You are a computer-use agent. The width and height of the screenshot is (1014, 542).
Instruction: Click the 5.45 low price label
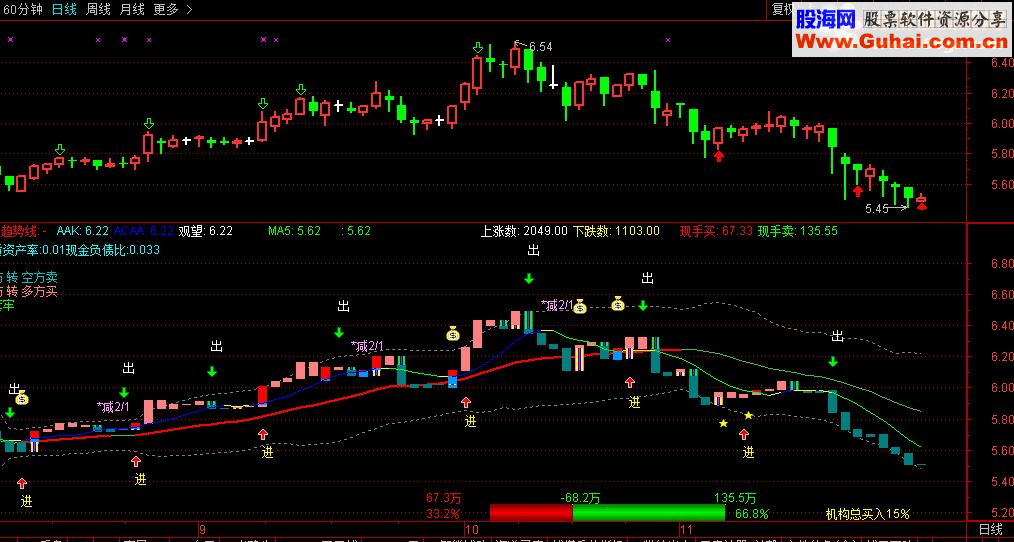point(876,209)
